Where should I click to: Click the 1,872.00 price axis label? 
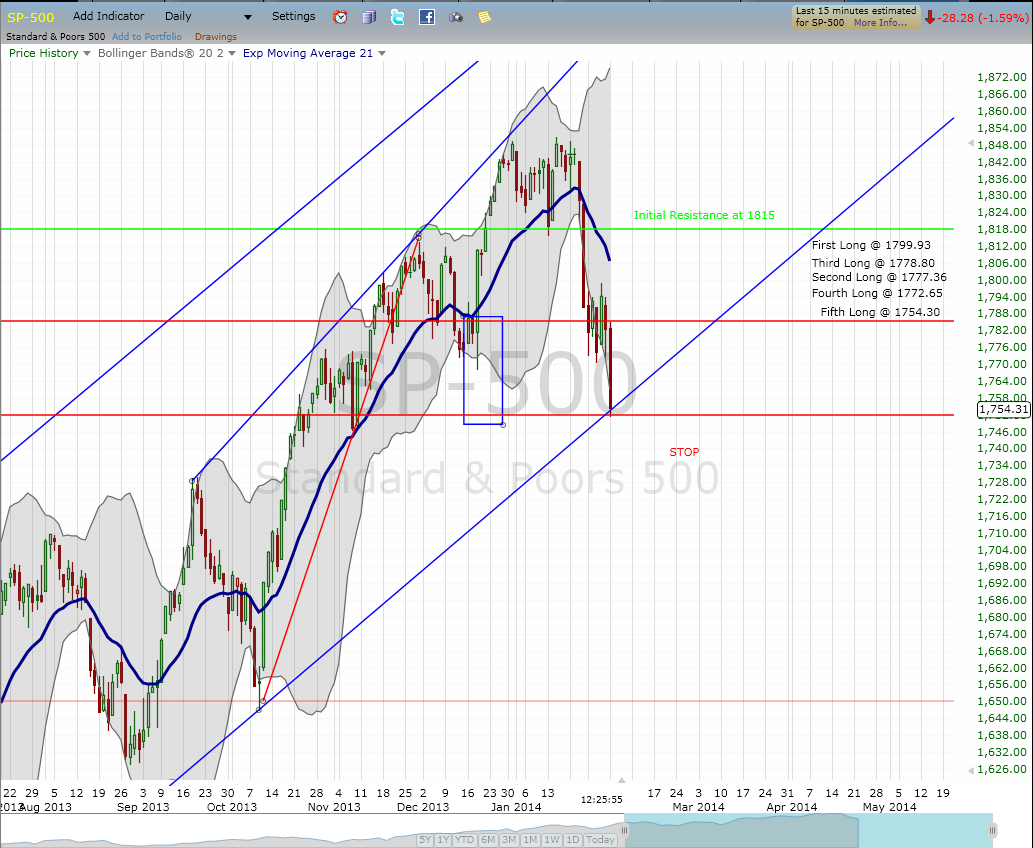coord(1001,78)
